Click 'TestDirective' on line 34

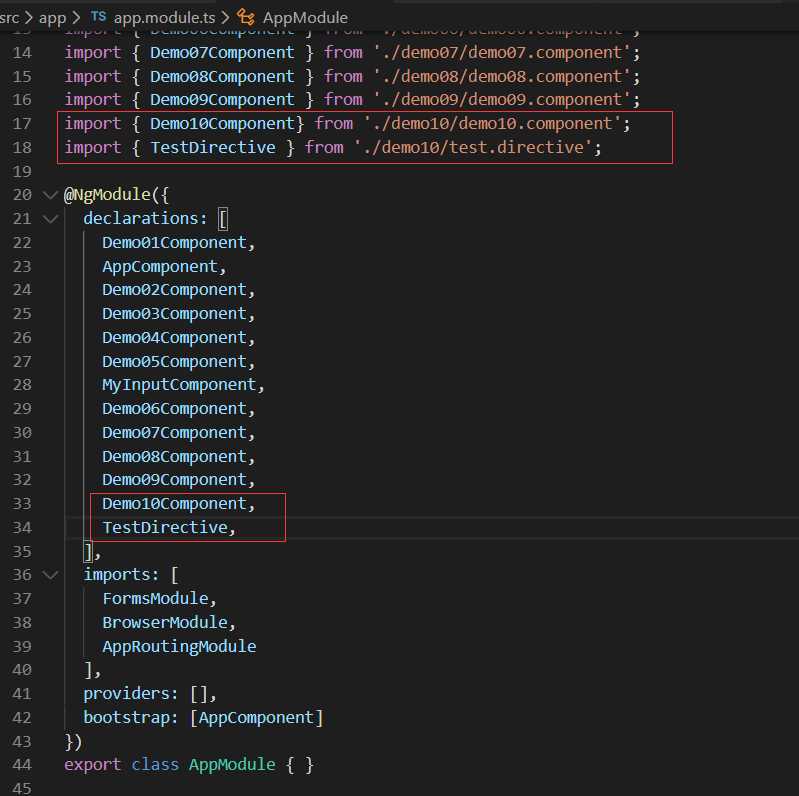pyautogui.click(x=165, y=527)
